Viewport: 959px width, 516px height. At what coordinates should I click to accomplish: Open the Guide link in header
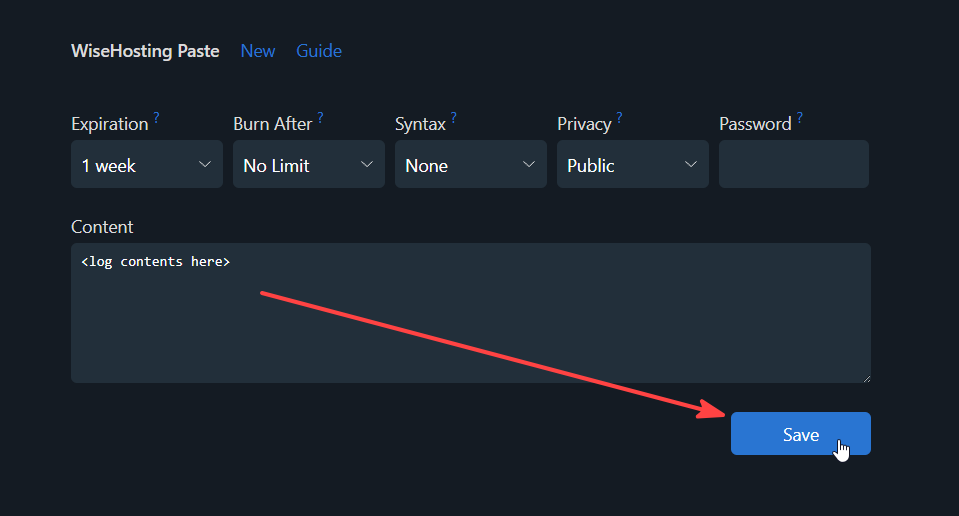pos(319,51)
